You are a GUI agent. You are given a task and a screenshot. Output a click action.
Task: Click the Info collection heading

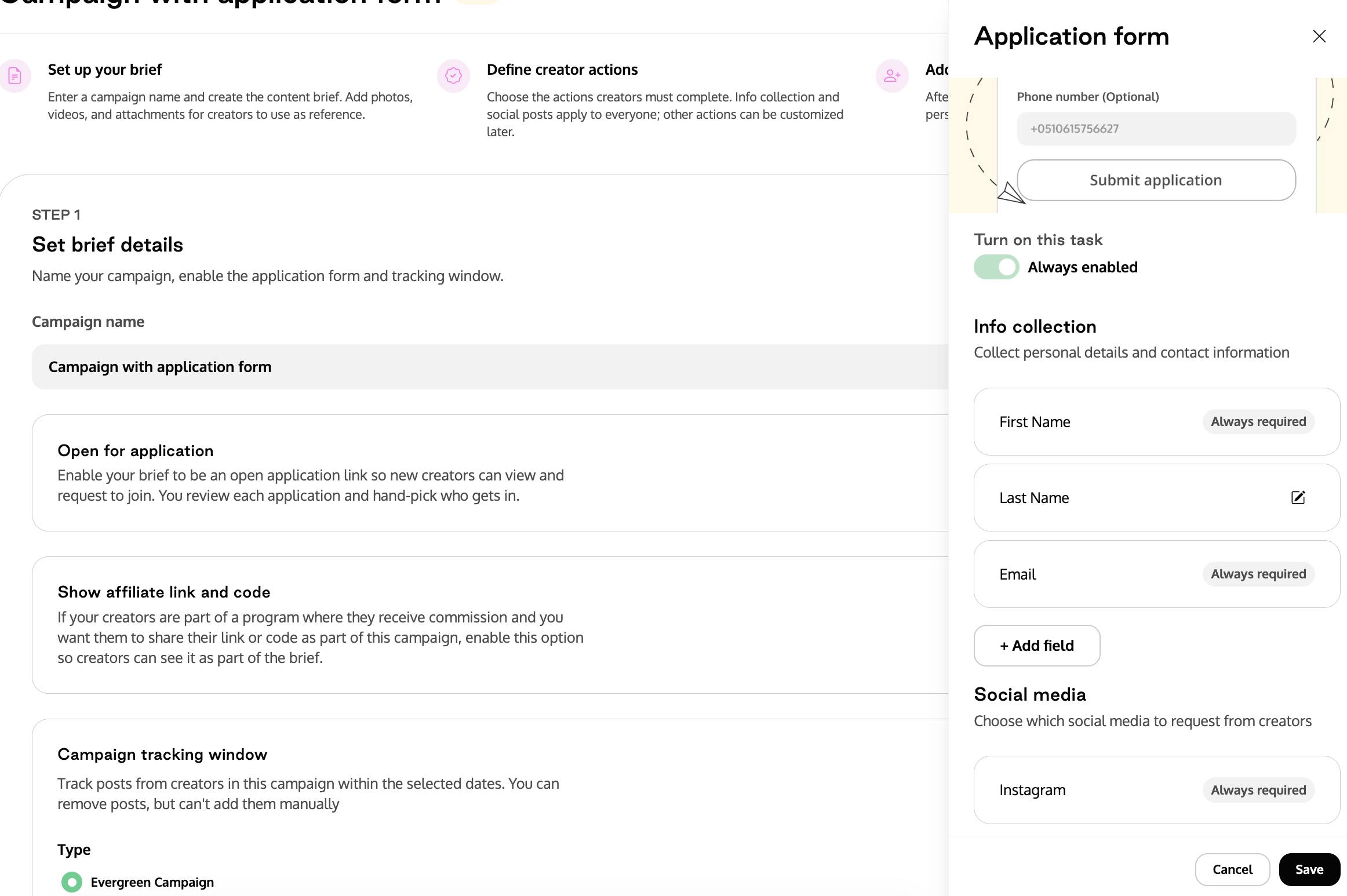coord(1035,326)
